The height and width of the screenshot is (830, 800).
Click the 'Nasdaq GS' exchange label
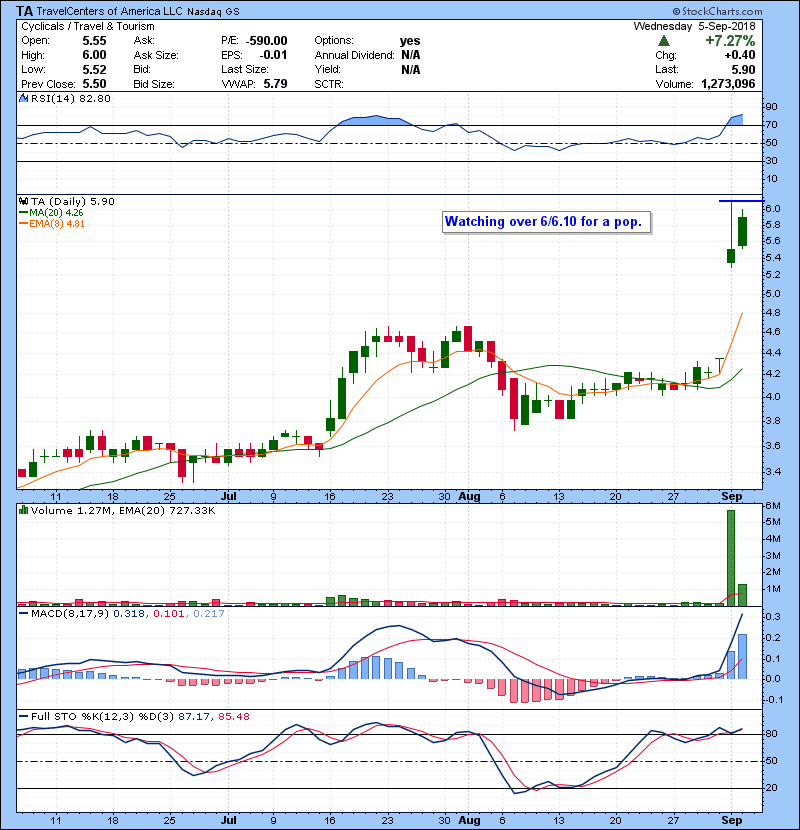point(213,12)
